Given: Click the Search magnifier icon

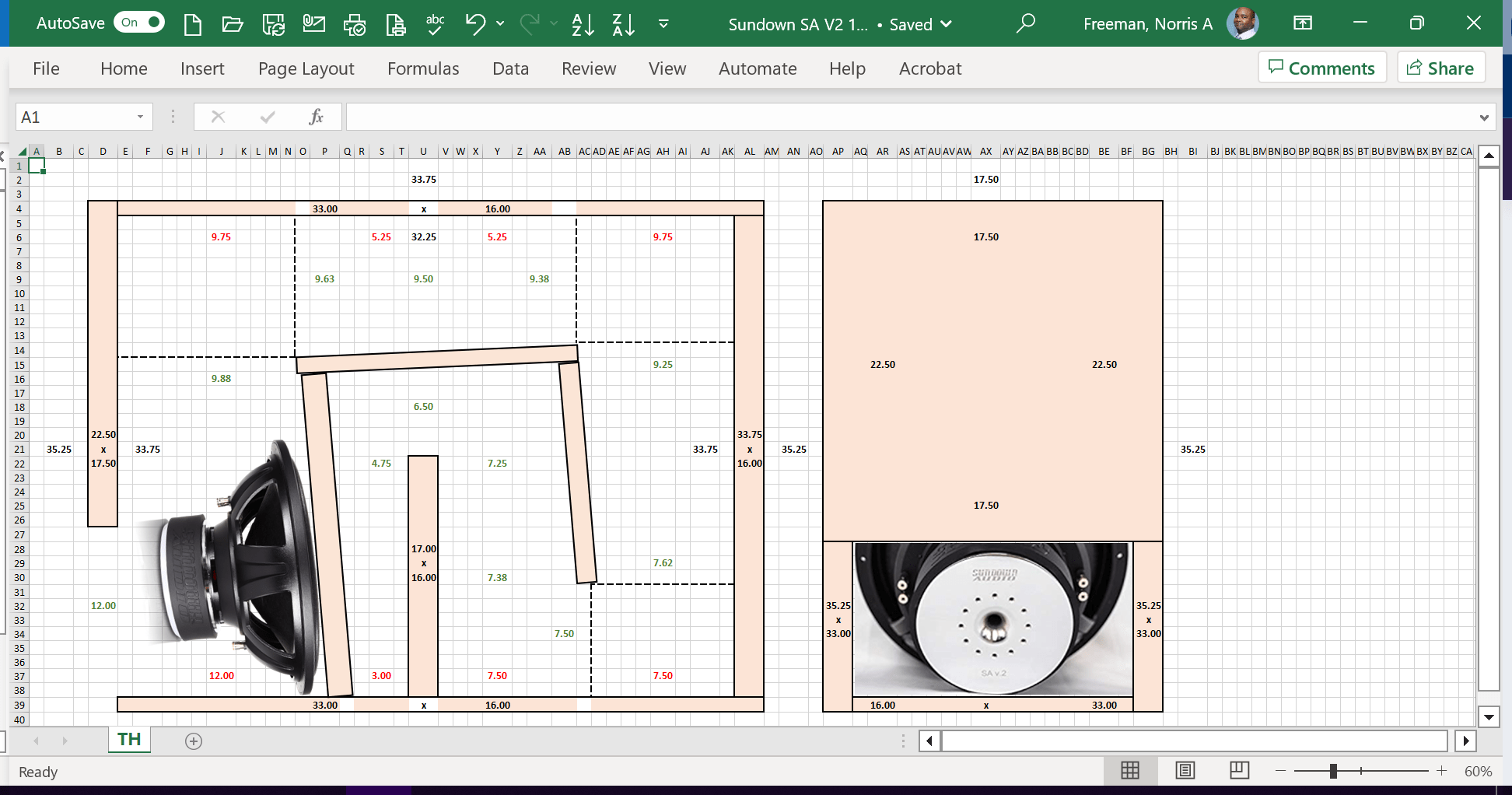Looking at the screenshot, I should [x=1026, y=23].
